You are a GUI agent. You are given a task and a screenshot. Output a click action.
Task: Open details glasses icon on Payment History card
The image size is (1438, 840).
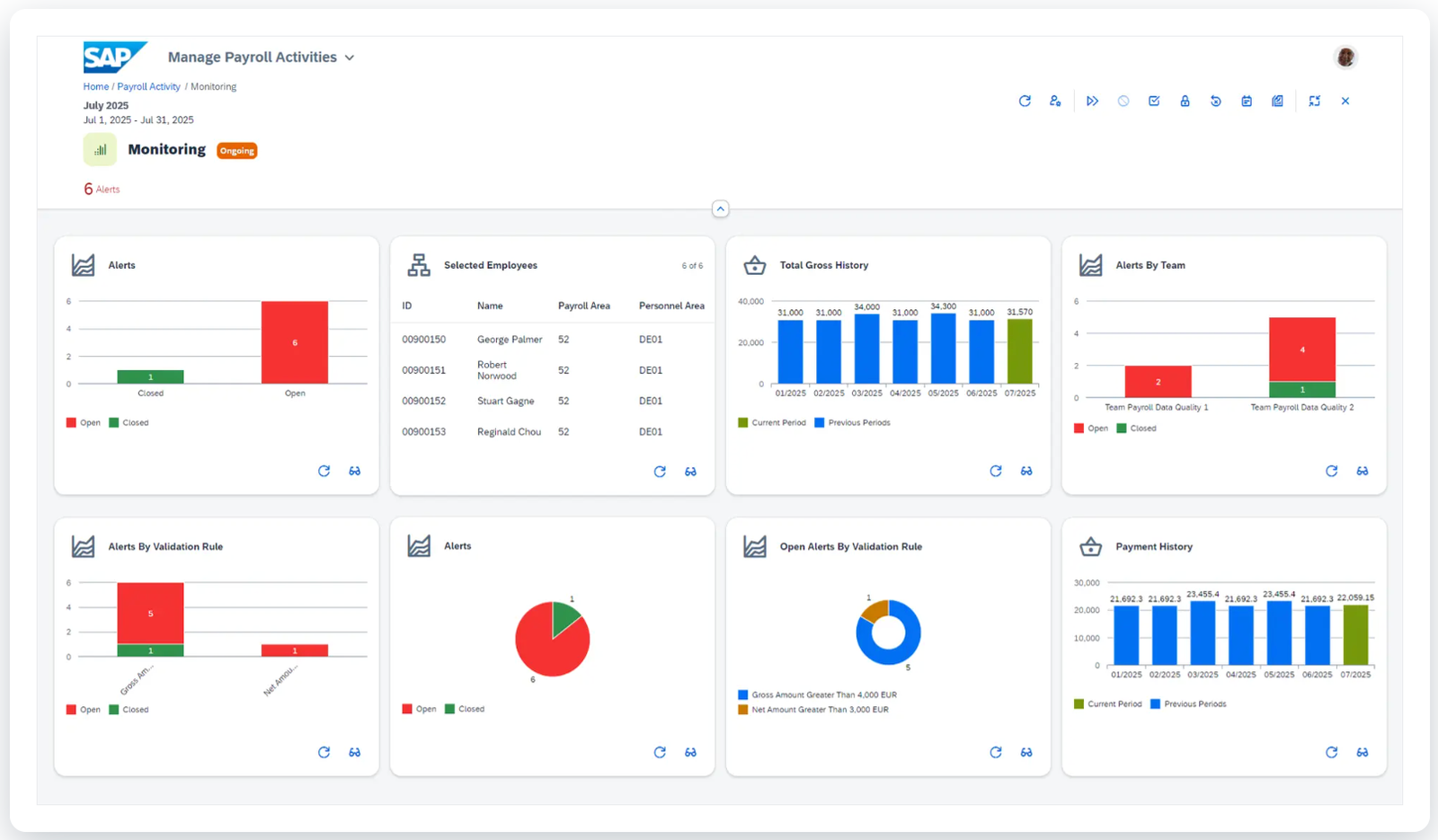[x=1363, y=752]
